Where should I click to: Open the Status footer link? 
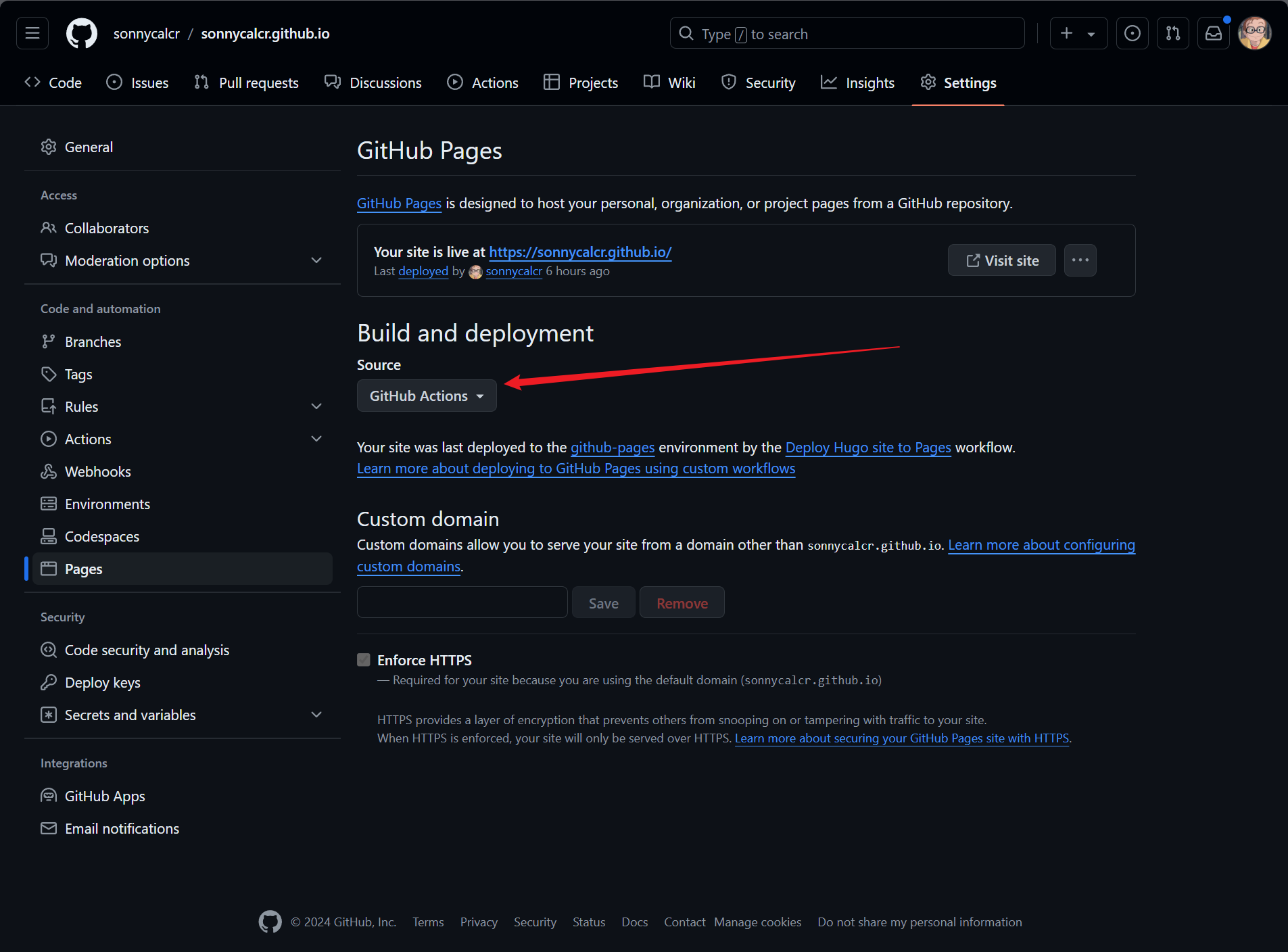coord(589,922)
